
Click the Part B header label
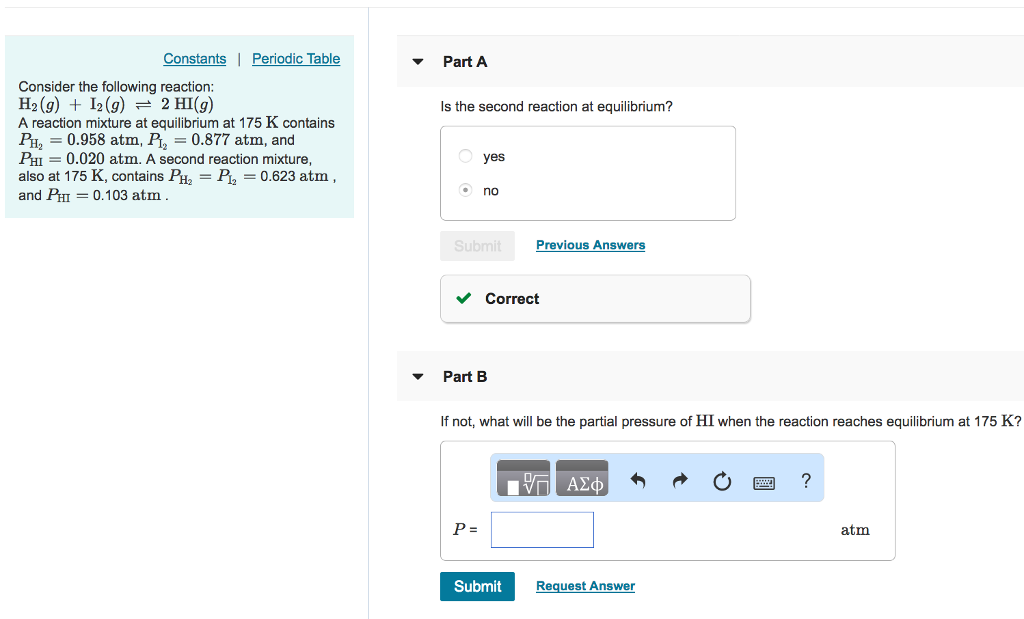465,377
